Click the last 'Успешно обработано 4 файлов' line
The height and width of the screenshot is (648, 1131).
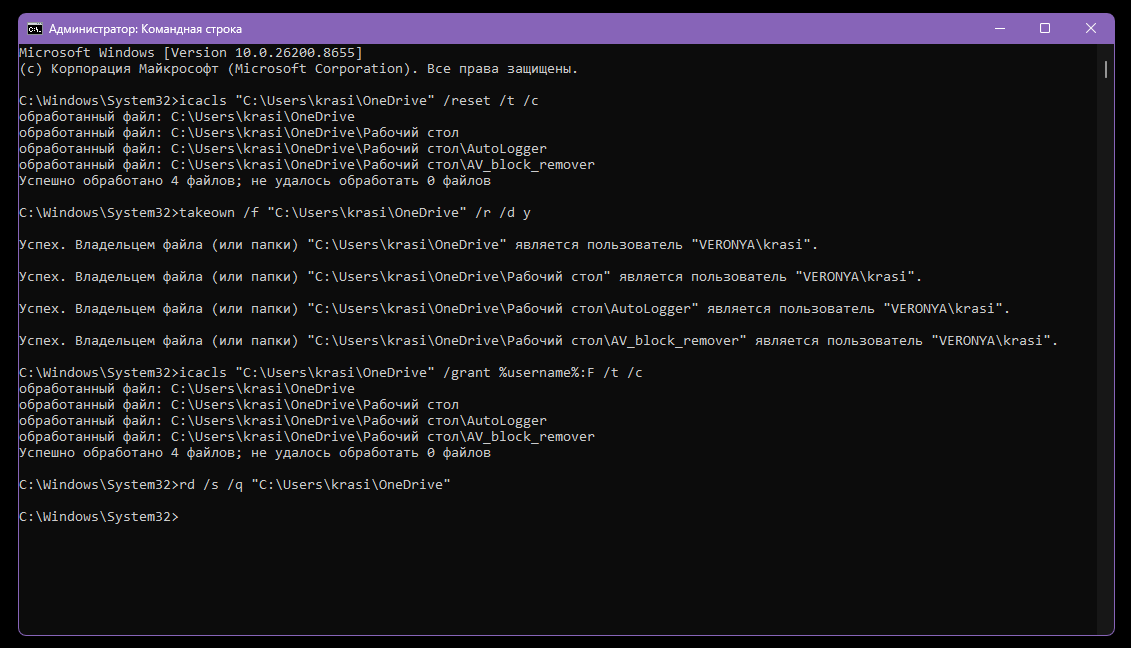click(255, 452)
